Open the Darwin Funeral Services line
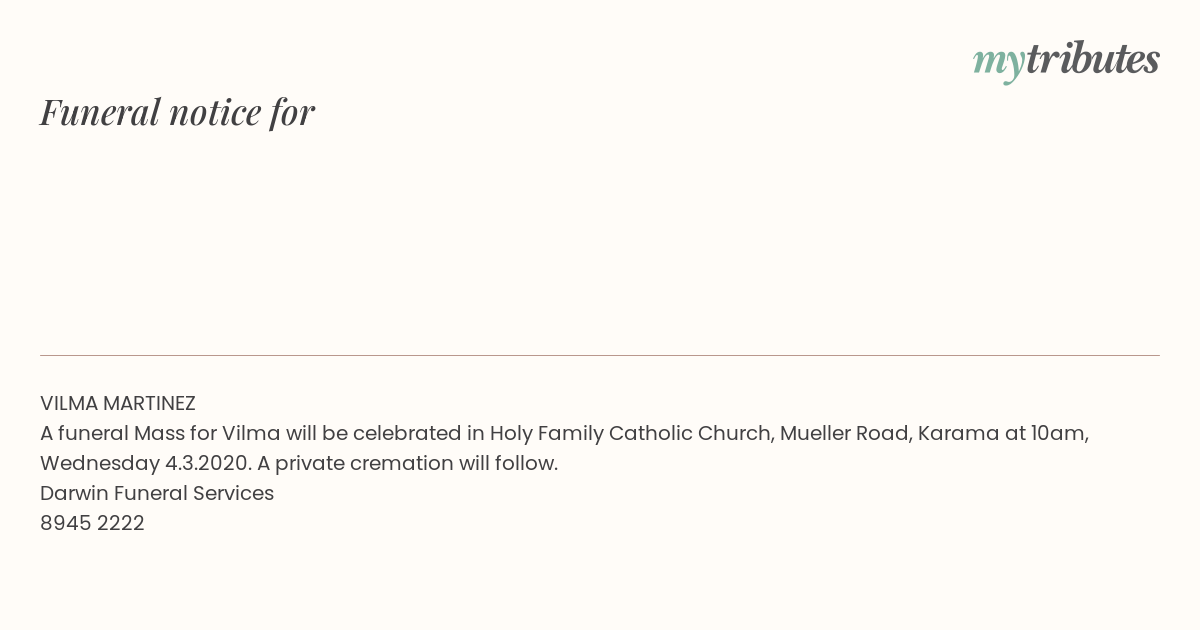Viewport: 1200px width, 630px height. (157, 493)
